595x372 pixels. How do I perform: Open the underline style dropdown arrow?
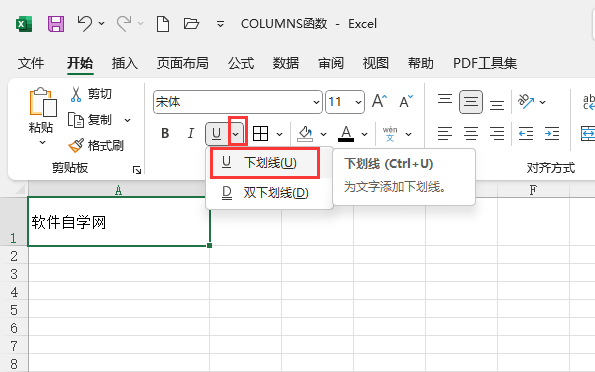236,134
